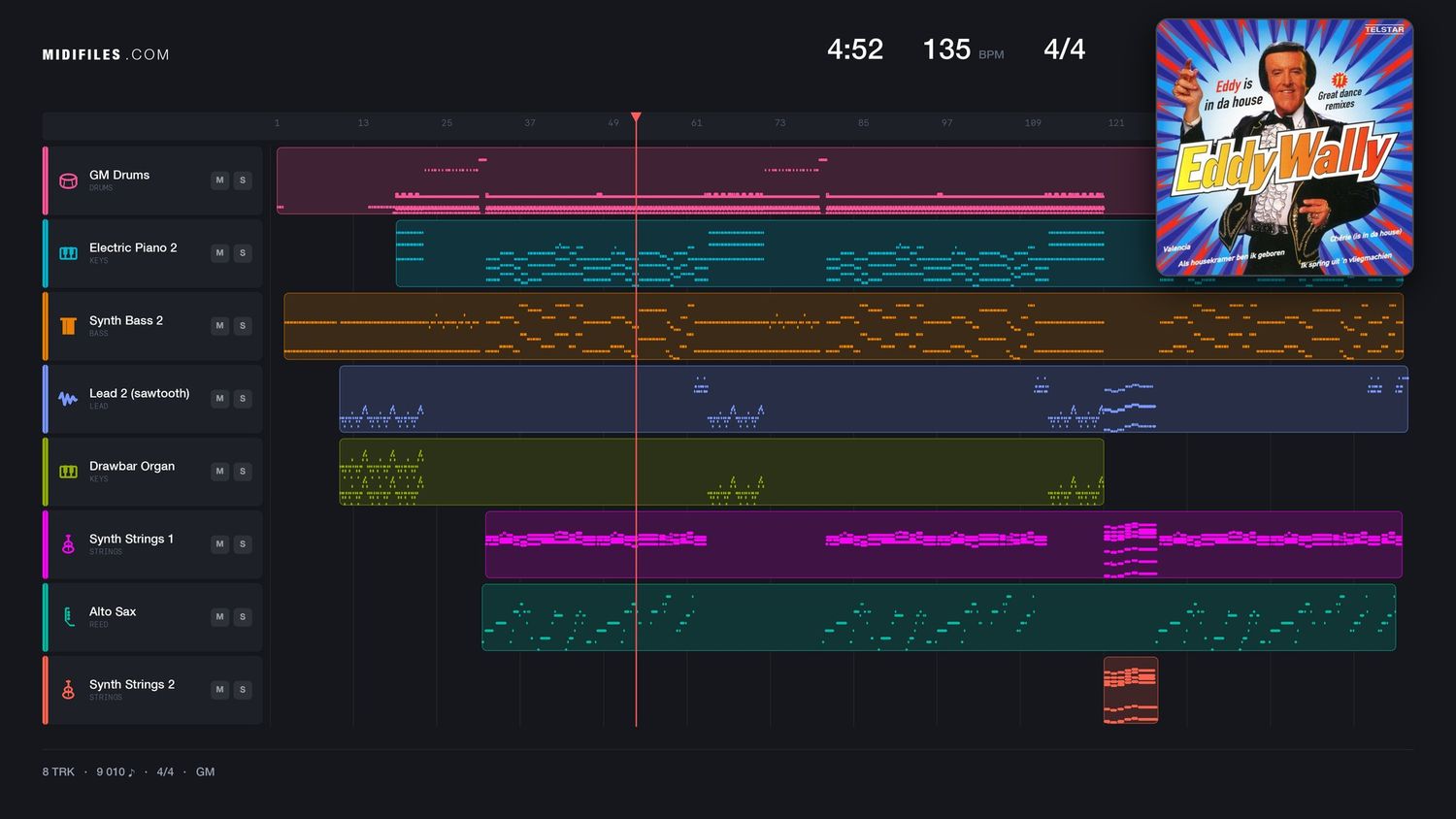Viewport: 1456px width, 819px height.
Task: Select the Lead 2 (sawtooth) MIDI clip
Action: coord(874,399)
